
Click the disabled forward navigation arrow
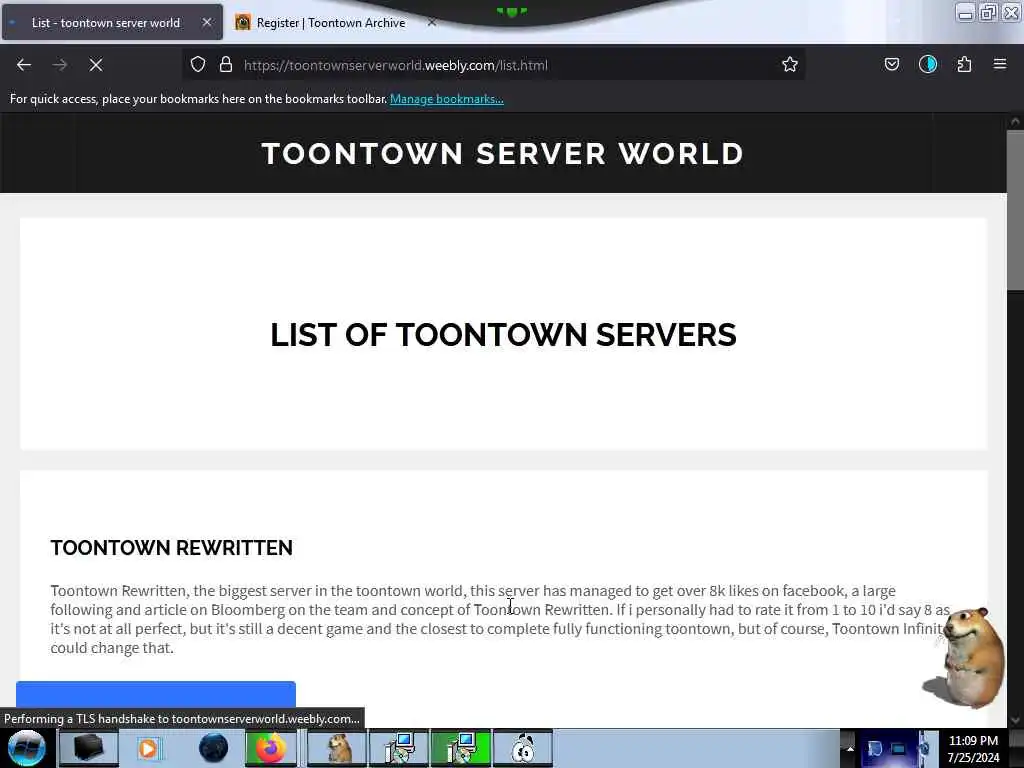tap(59, 65)
